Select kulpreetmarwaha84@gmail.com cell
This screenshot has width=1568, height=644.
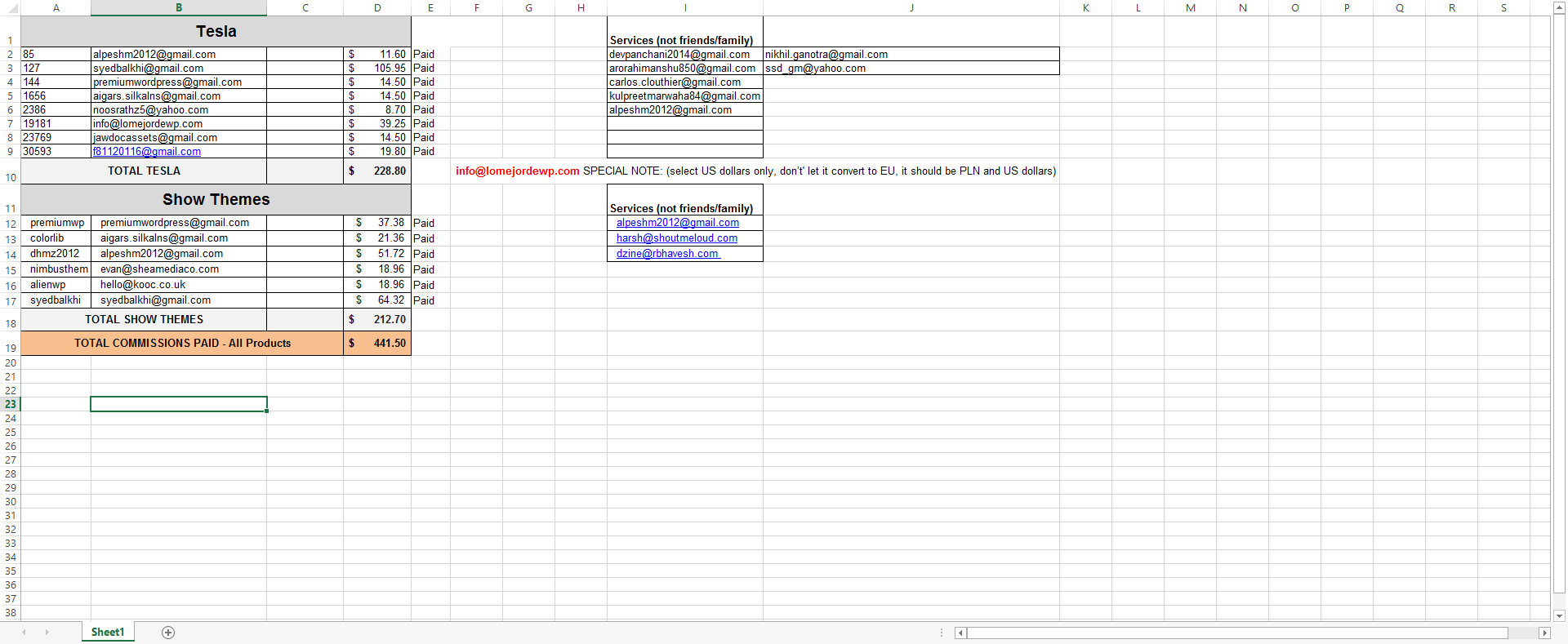(x=685, y=96)
